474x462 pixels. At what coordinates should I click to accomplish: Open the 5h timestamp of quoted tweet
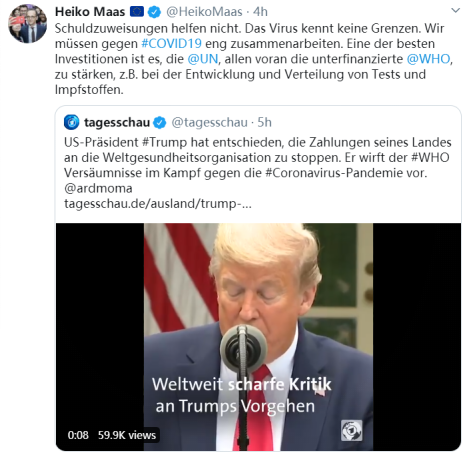pyautogui.click(x=265, y=123)
